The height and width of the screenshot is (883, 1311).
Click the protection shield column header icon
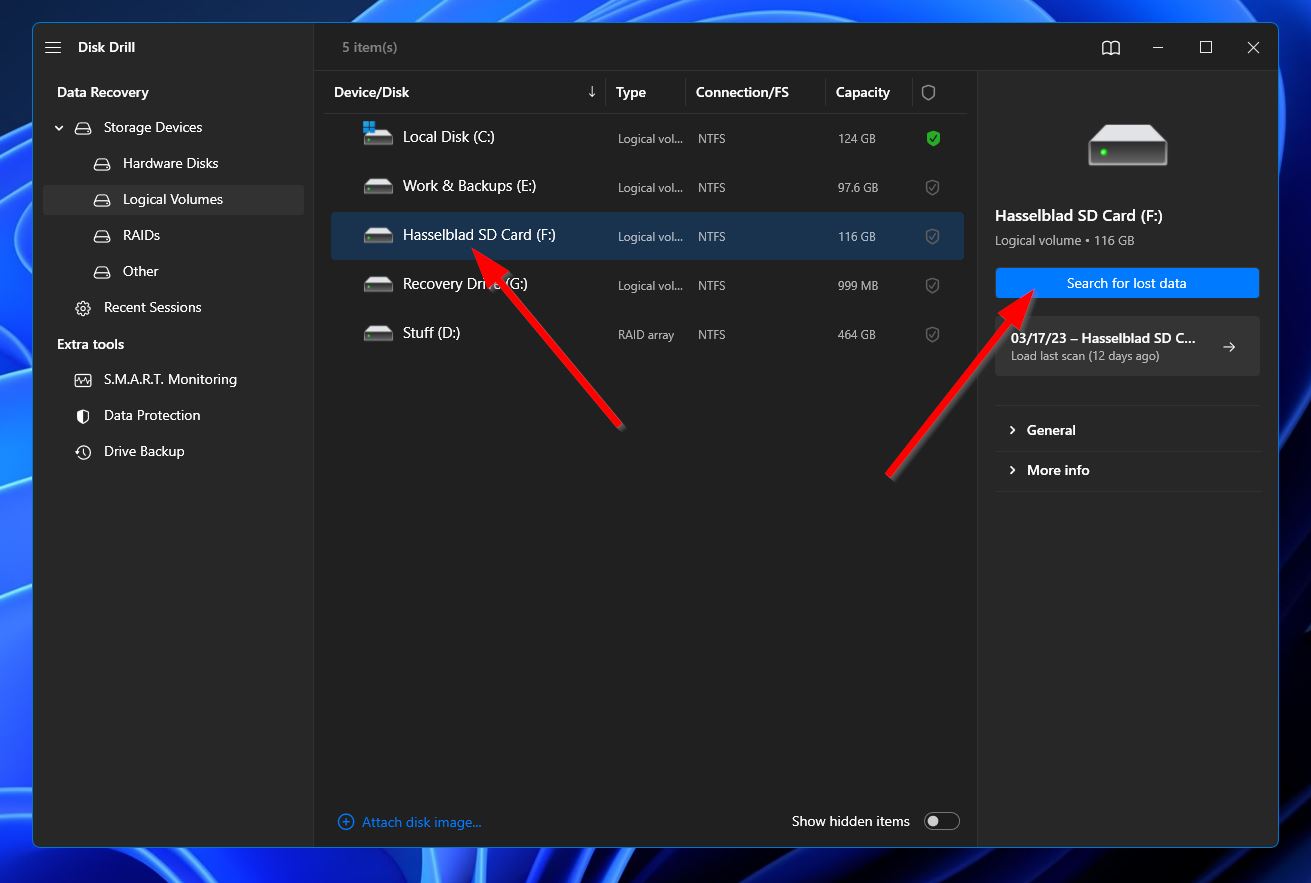pyautogui.click(x=928, y=92)
